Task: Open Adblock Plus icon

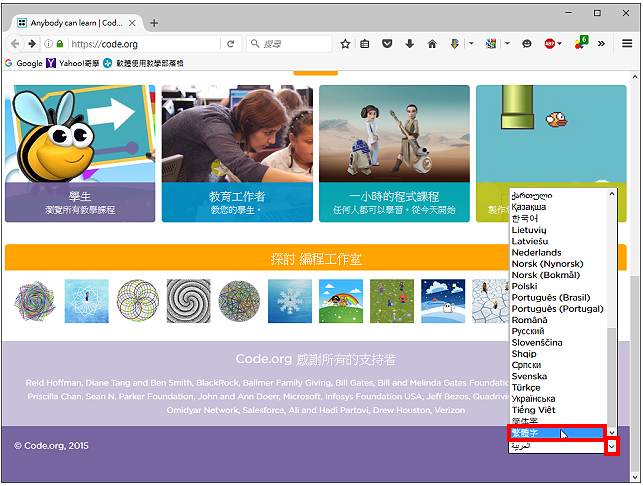Action: point(550,43)
